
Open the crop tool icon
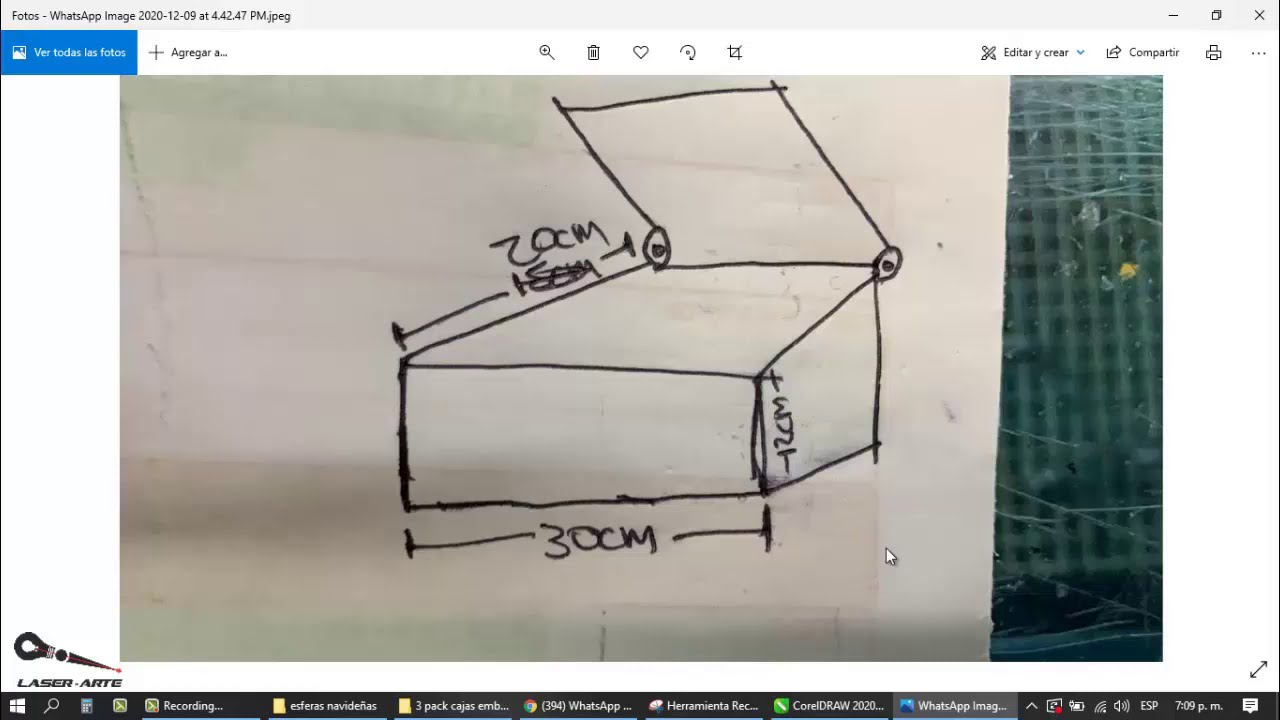[x=735, y=52]
